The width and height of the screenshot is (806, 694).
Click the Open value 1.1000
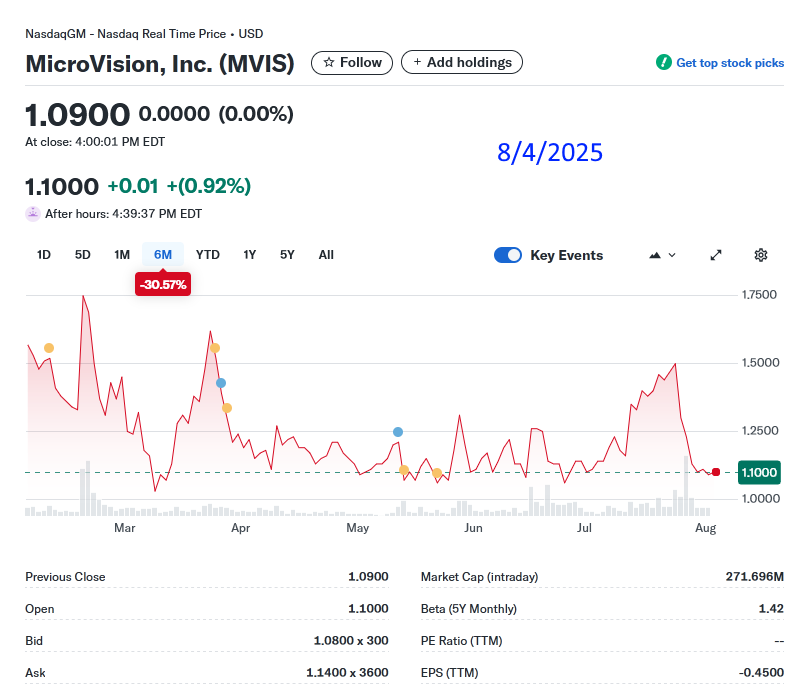(368, 608)
